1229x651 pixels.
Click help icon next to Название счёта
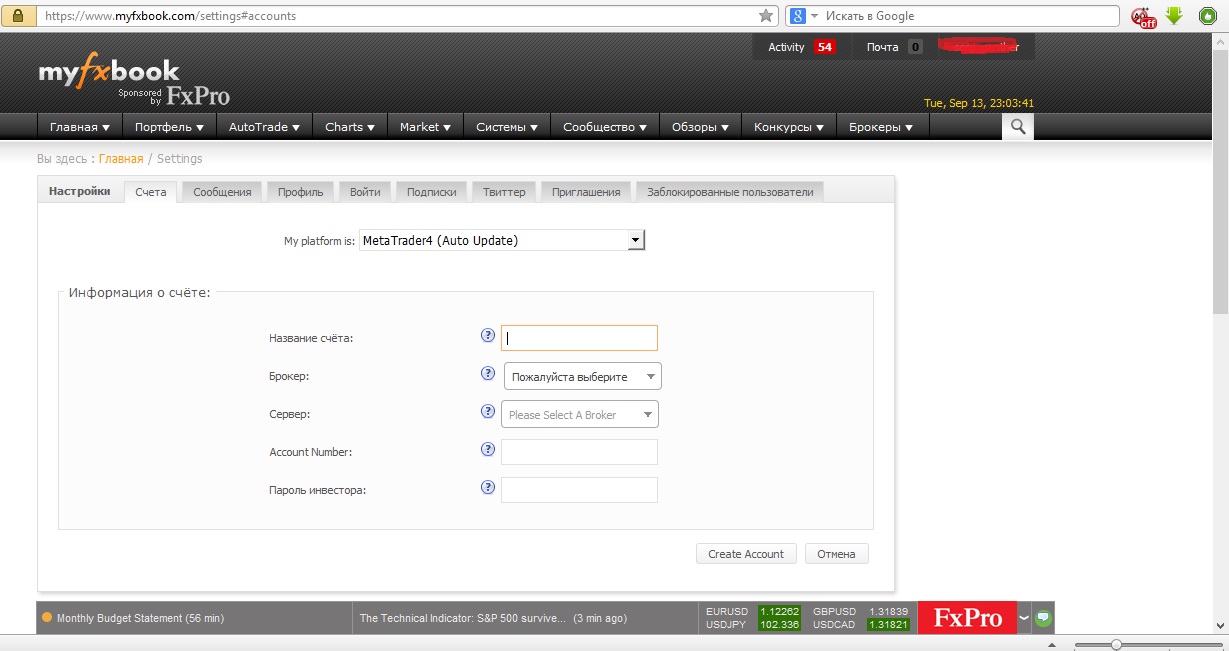click(x=488, y=336)
